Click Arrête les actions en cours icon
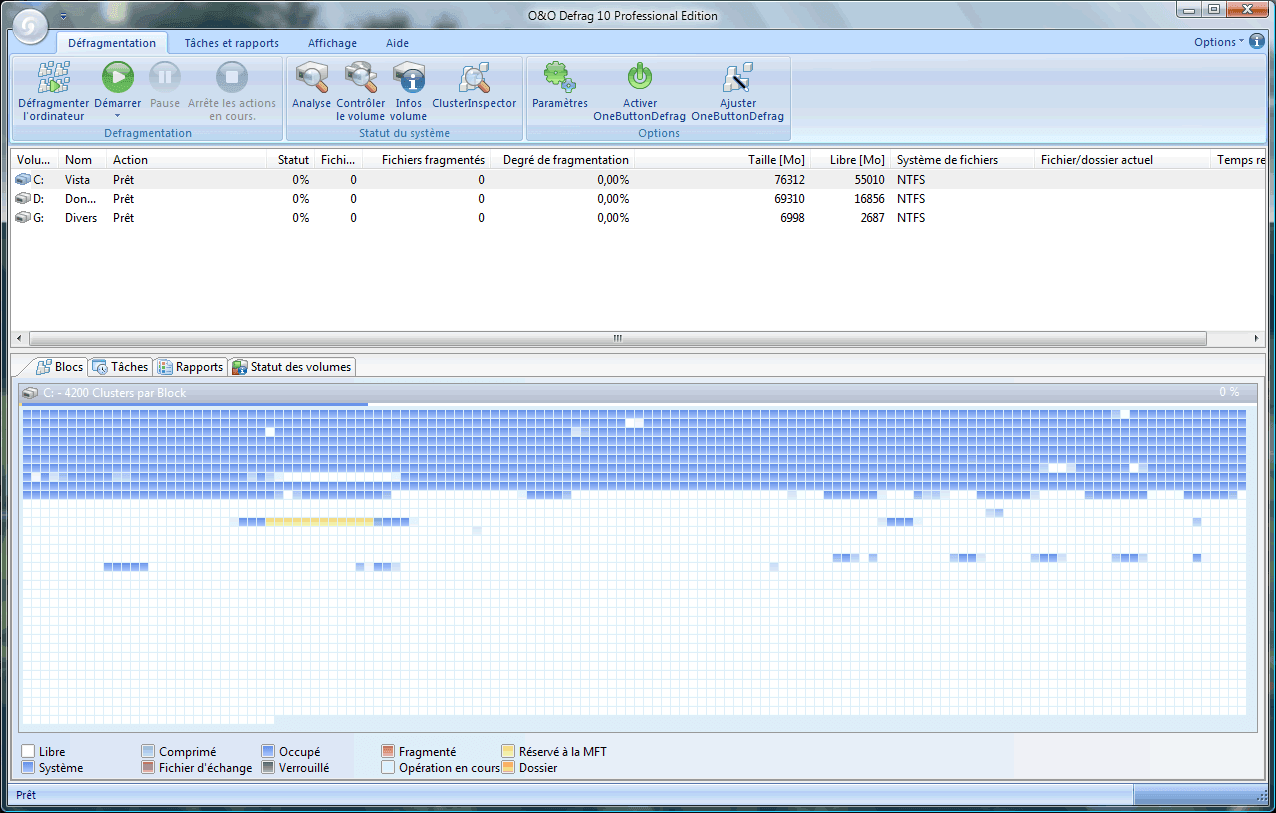 point(232,77)
